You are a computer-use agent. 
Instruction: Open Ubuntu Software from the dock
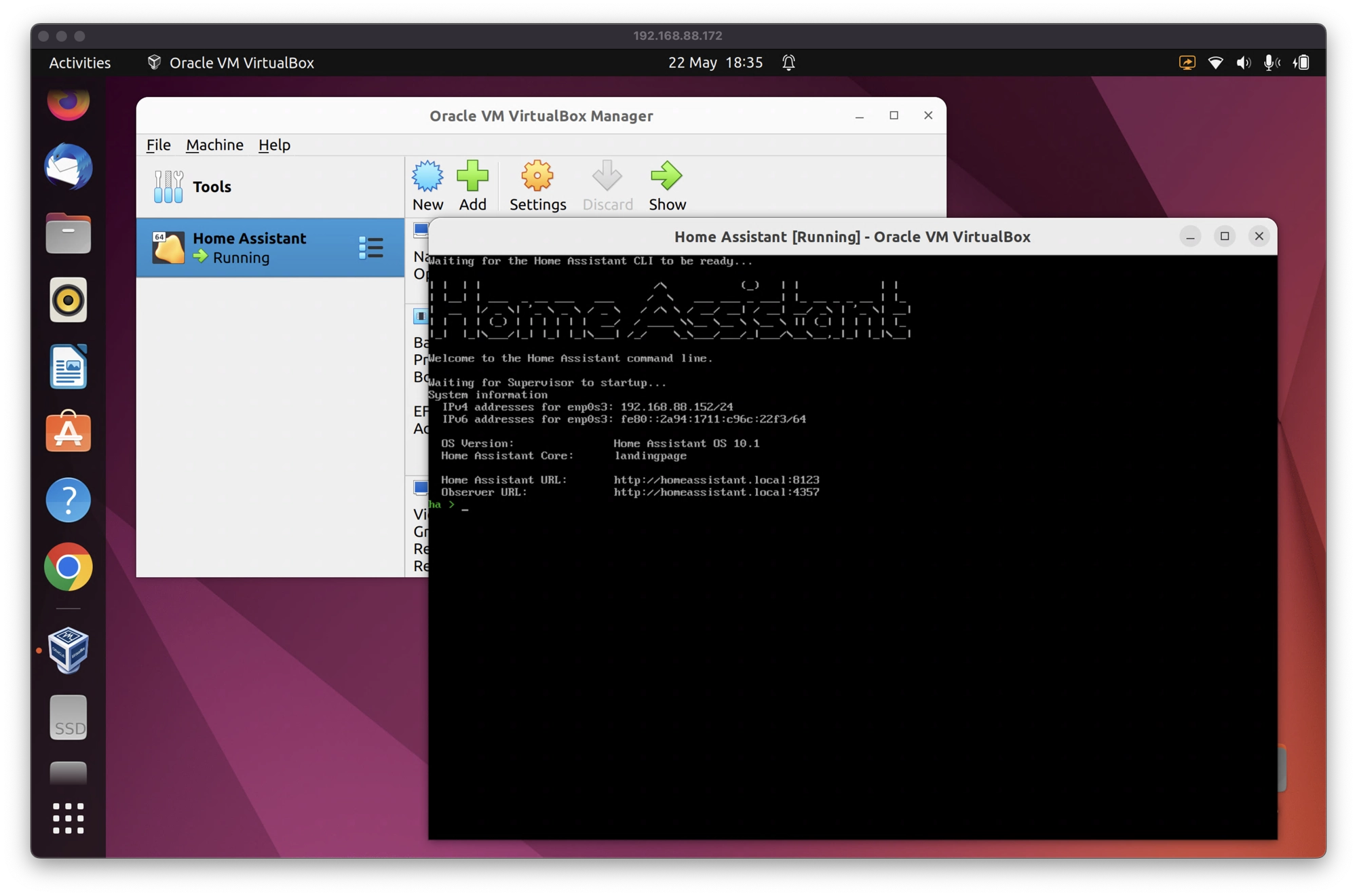68,432
